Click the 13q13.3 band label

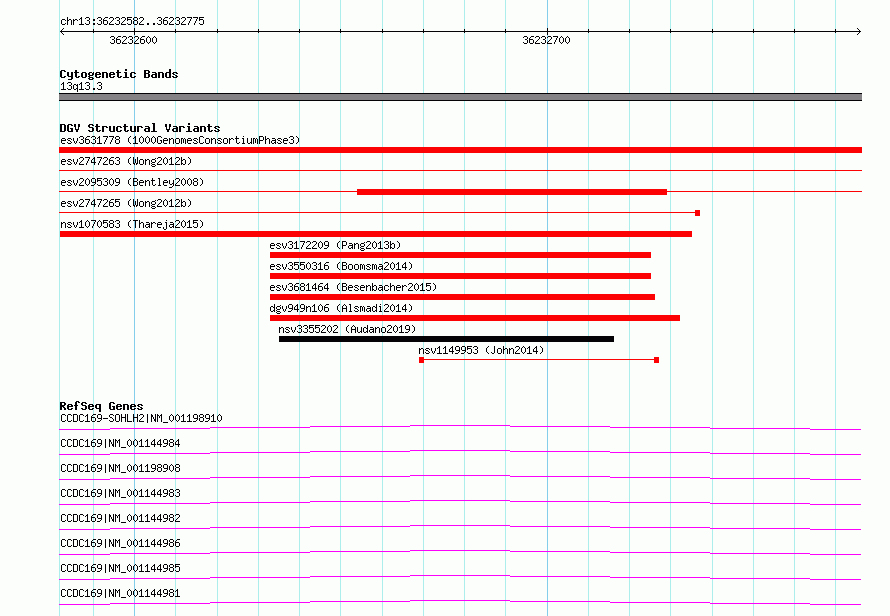(x=81, y=86)
